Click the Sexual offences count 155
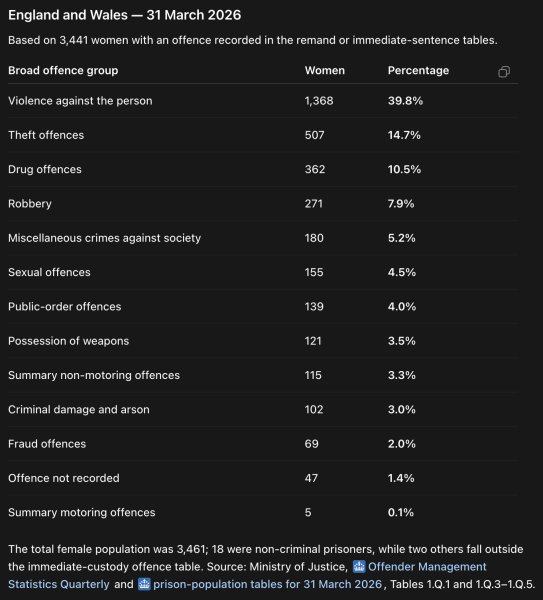The width and height of the screenshot is (543, 600). click(314, 272)
